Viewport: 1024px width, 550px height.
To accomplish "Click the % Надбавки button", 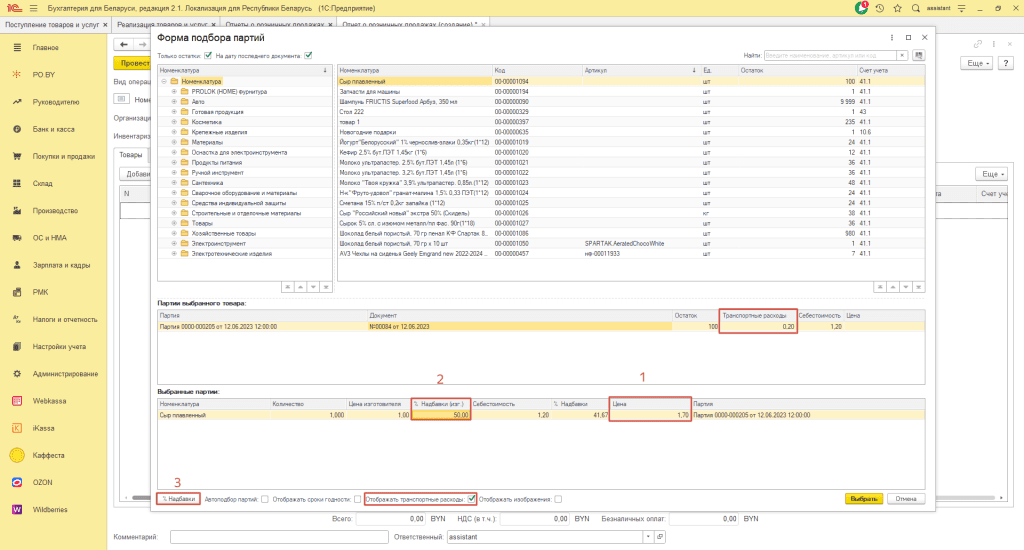I will pos(179,499).
